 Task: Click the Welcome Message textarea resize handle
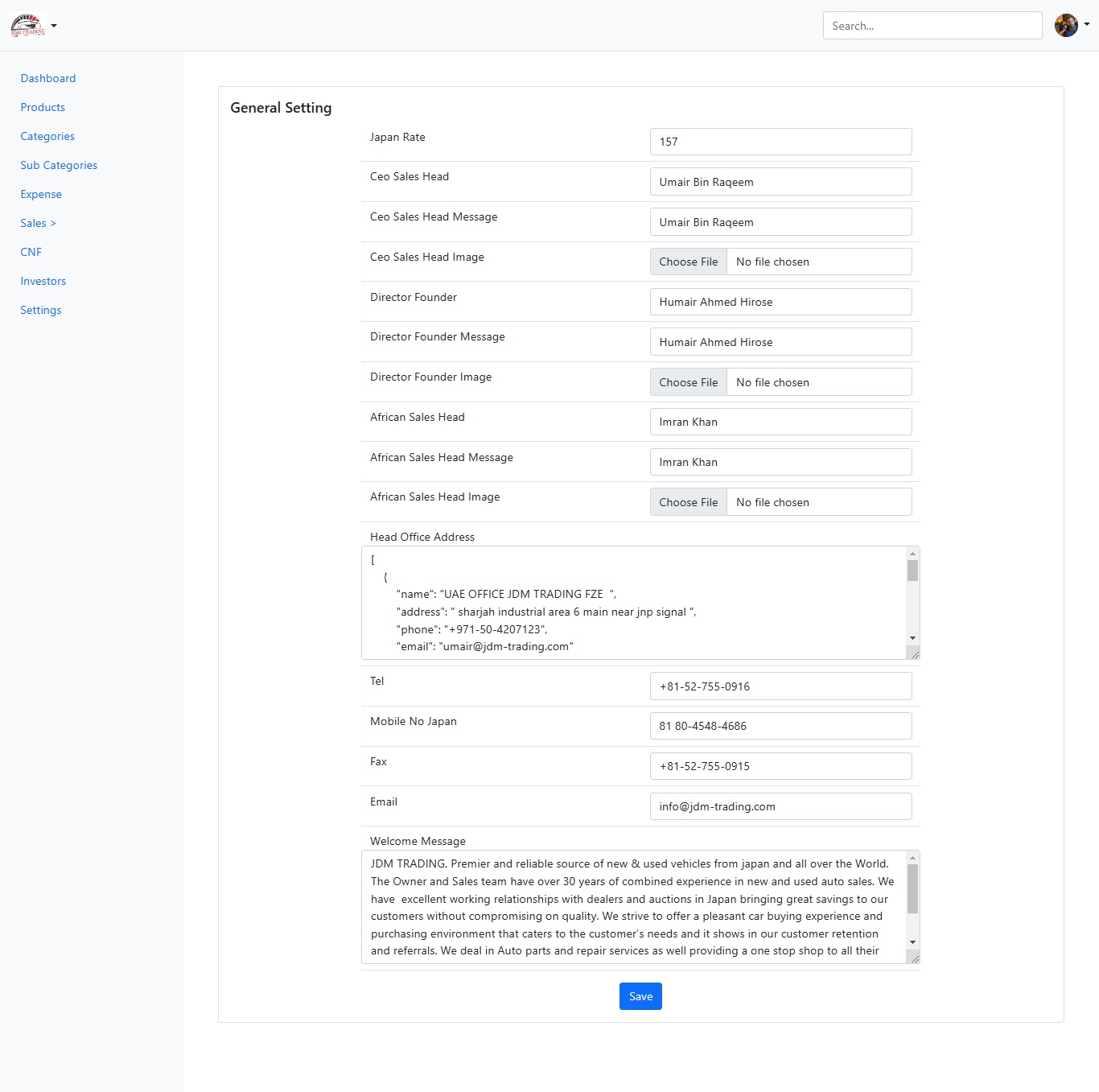[915, 958]
